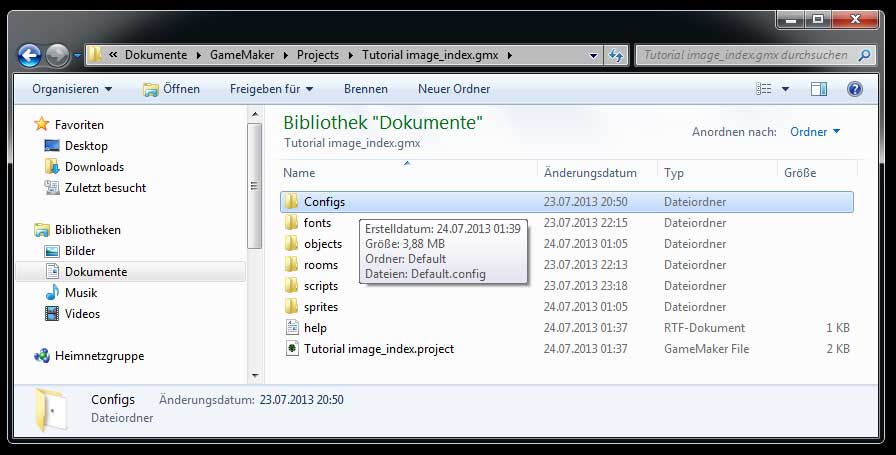Sort by Änderungsdatum column header
Viewport: 896px width, 455px height.
pos(590,173)
